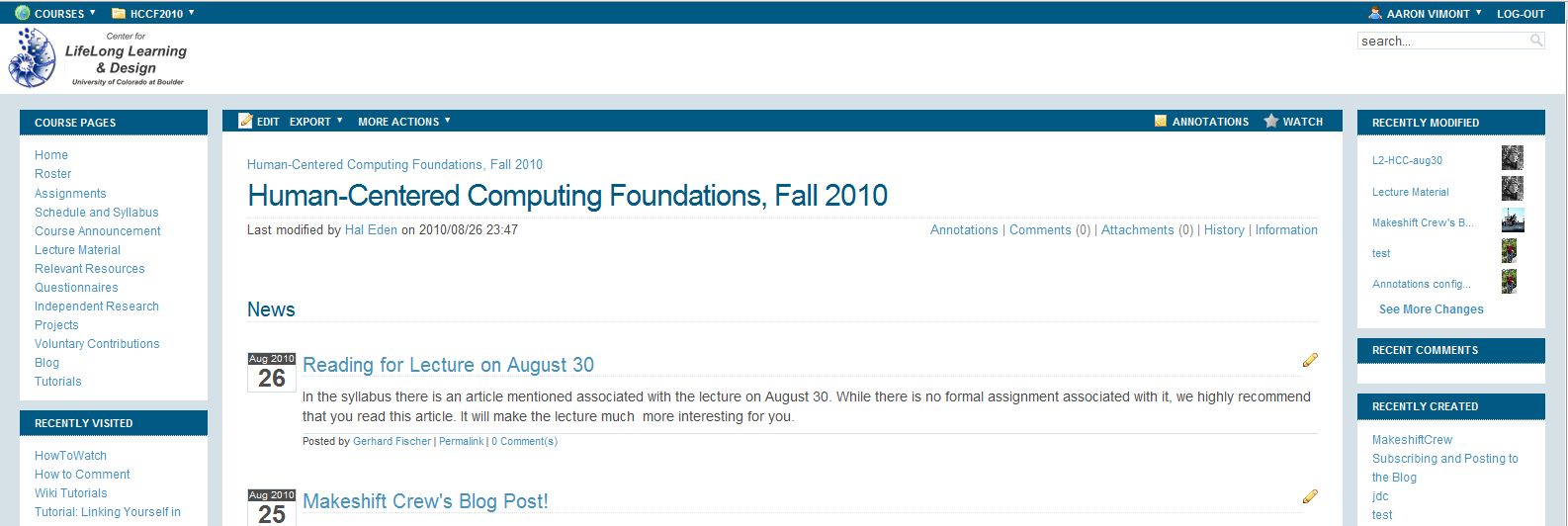Click the Center for LifeLong Learning logo
The image size is (1568, 526).
coord(98,58)
